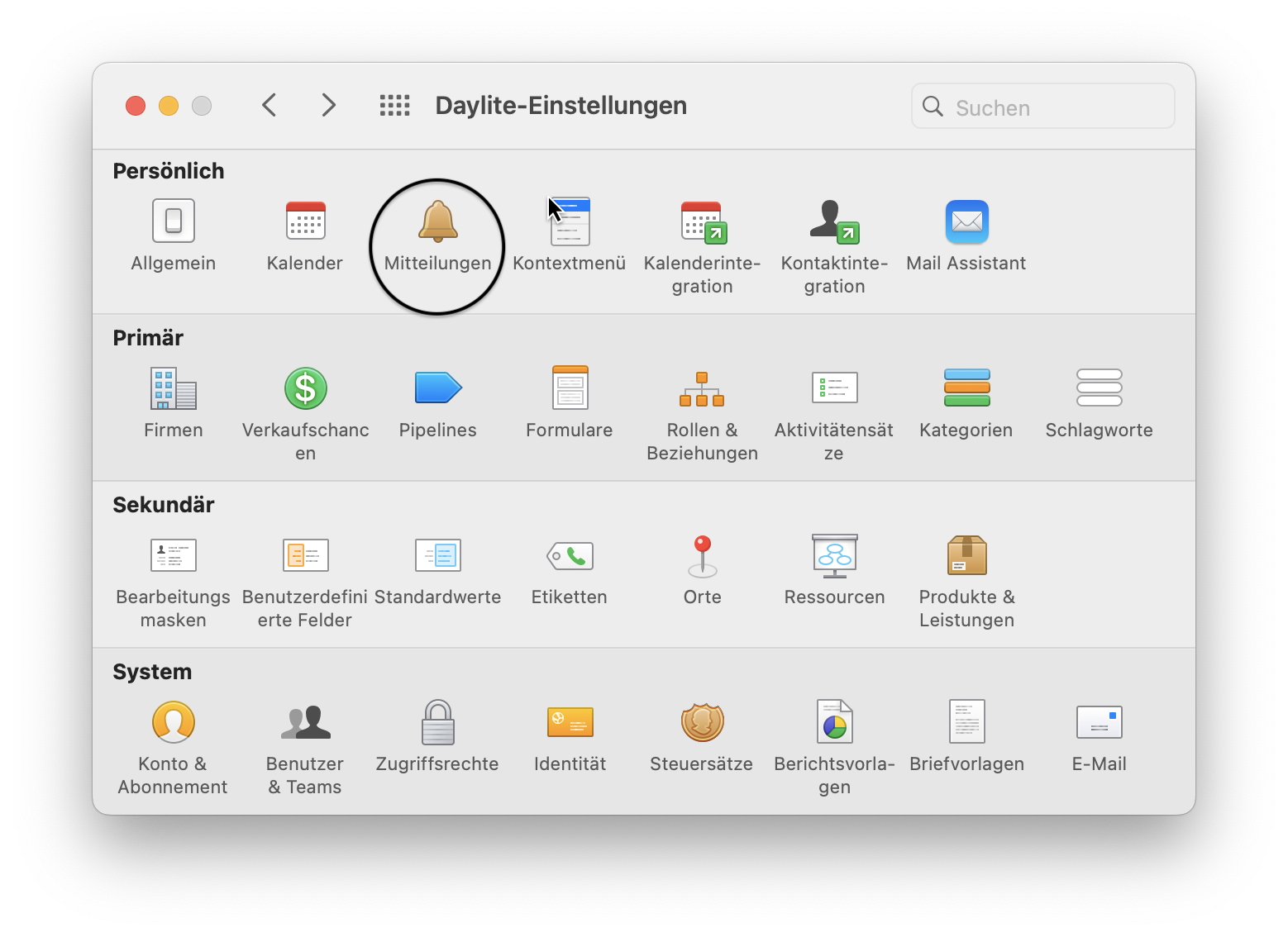Open Mail Assistant preferences

pyautogui.click(x=966, y=221)
